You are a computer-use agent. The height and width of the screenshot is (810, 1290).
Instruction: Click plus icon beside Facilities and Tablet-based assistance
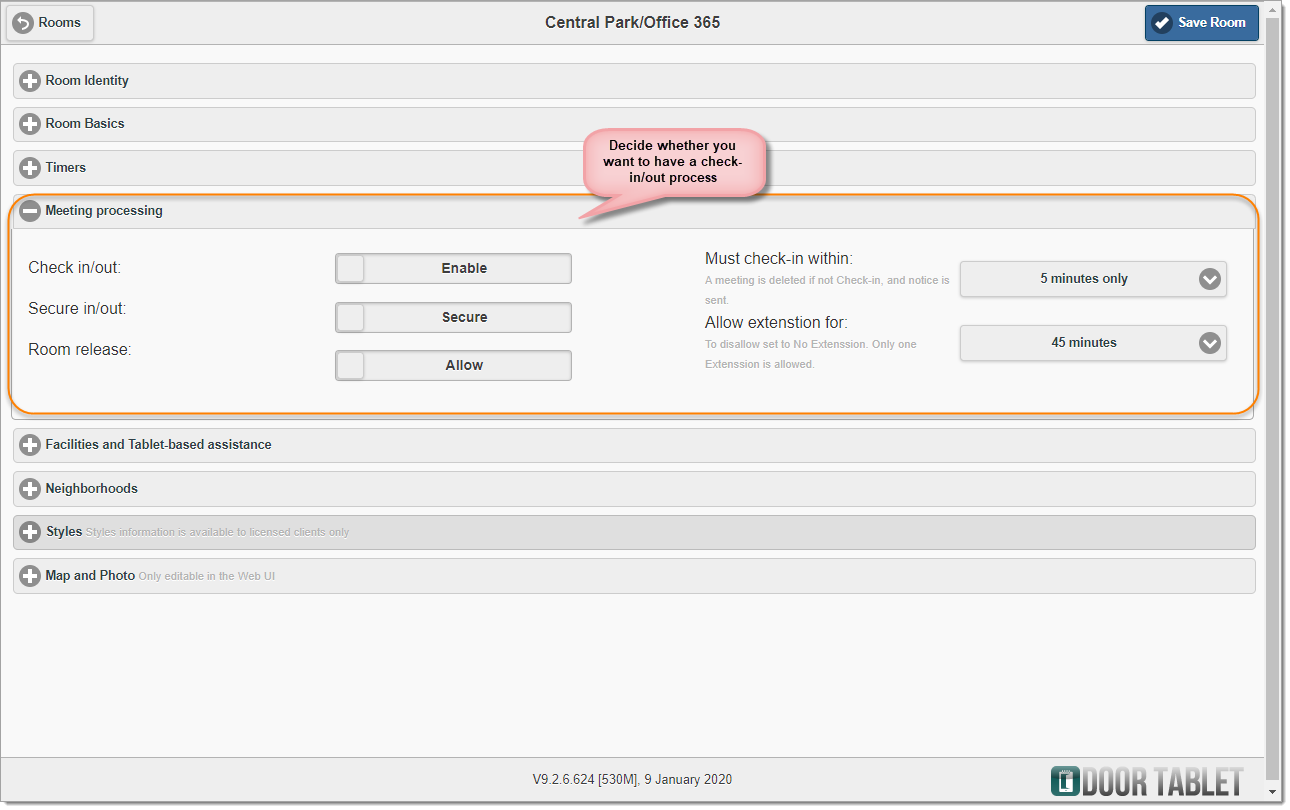30,445
